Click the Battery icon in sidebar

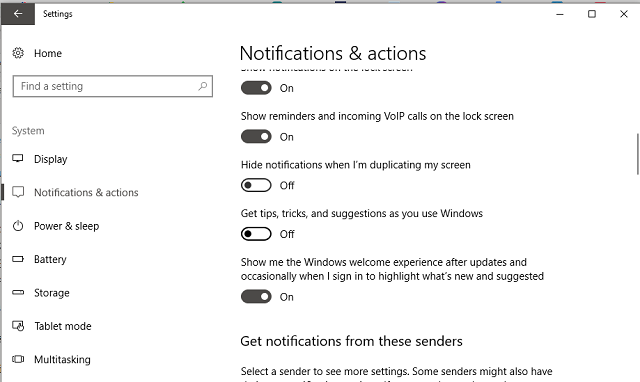(18, 259)
